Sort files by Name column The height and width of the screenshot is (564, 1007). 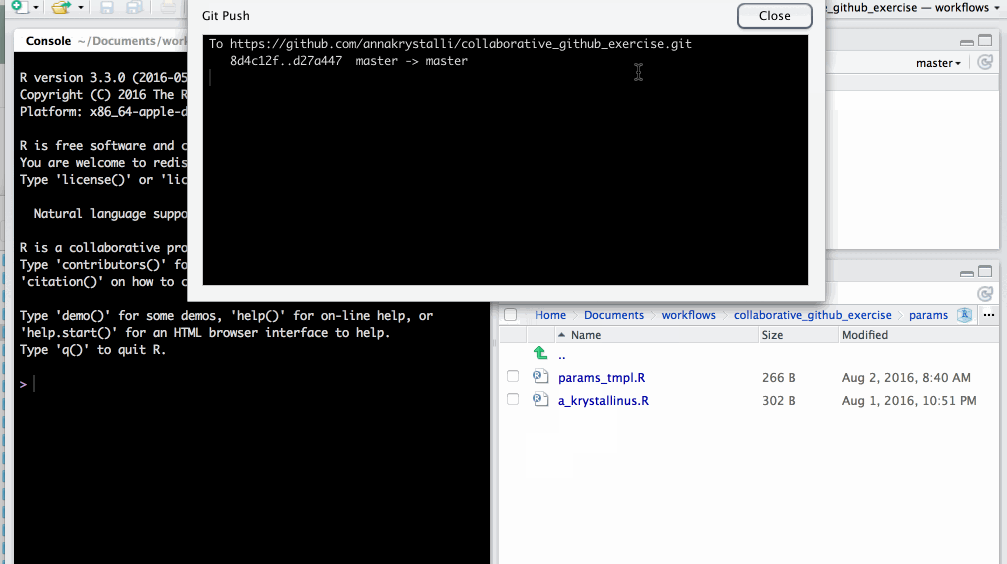click(642, 335)
